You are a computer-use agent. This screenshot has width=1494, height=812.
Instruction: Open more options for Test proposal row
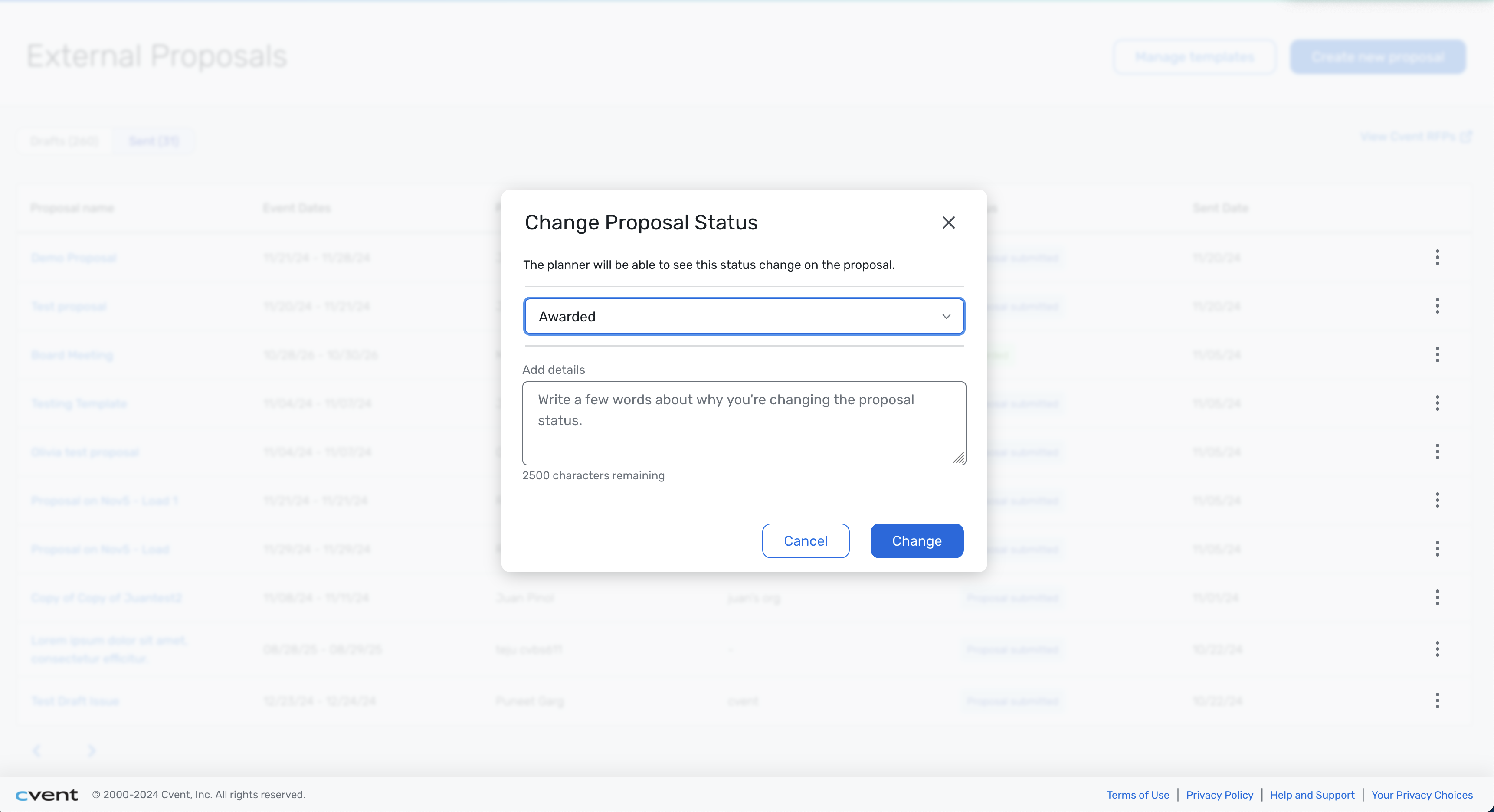tap(1437, 306)
